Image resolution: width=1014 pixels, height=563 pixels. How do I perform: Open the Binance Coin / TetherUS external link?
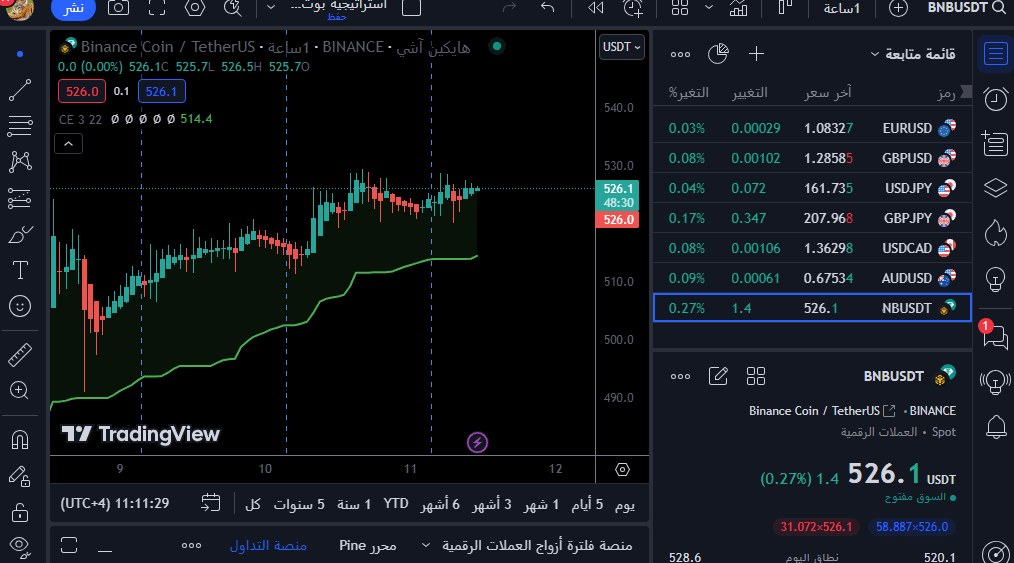click(889, 410)
